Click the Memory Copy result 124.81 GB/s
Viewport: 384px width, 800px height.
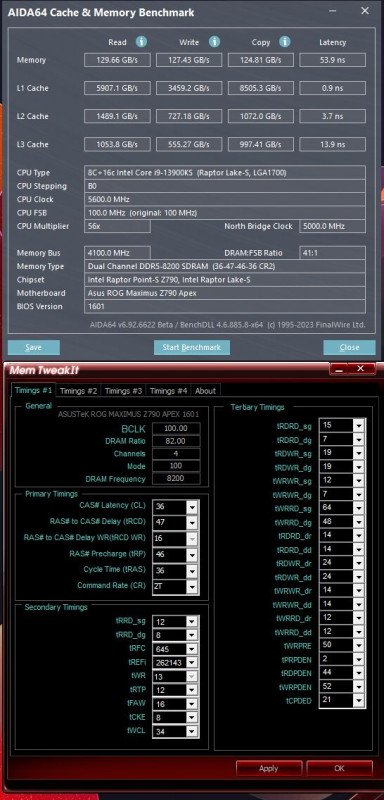point(261,60)
